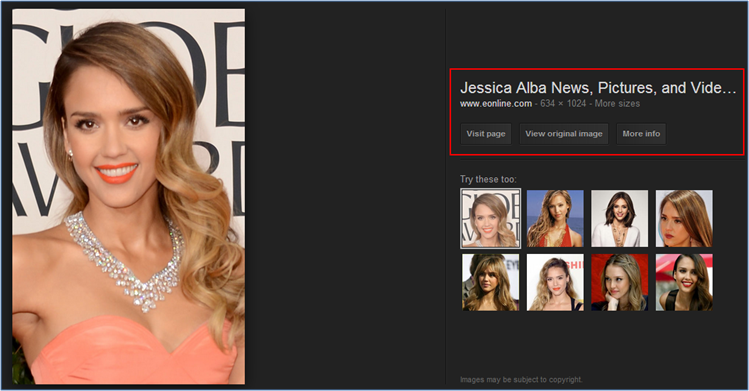Open the More info button
The height and width of the screenshot is (391, 749).
(641, 134)
